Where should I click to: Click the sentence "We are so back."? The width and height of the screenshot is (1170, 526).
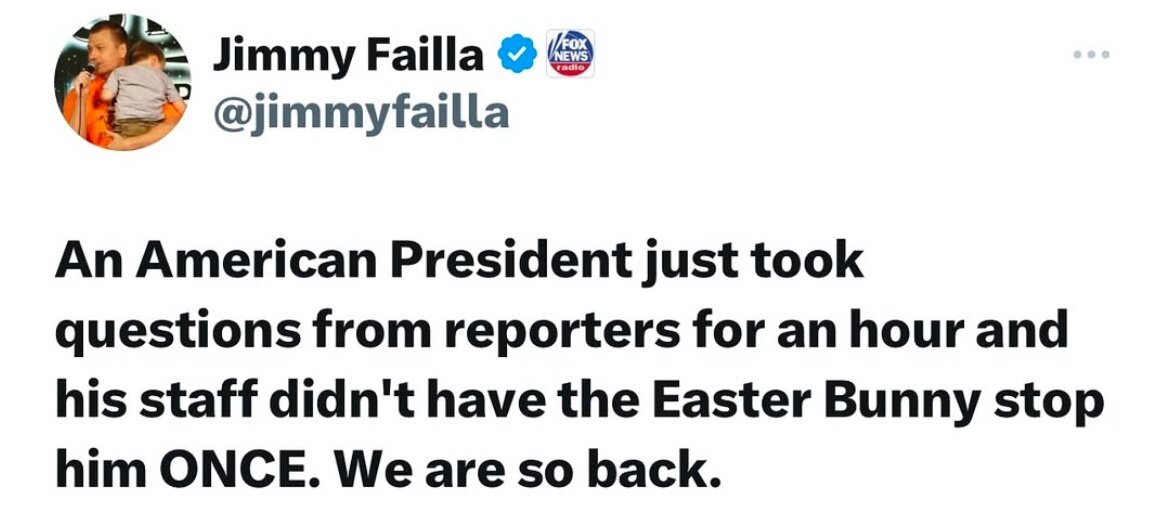(534, 468)
